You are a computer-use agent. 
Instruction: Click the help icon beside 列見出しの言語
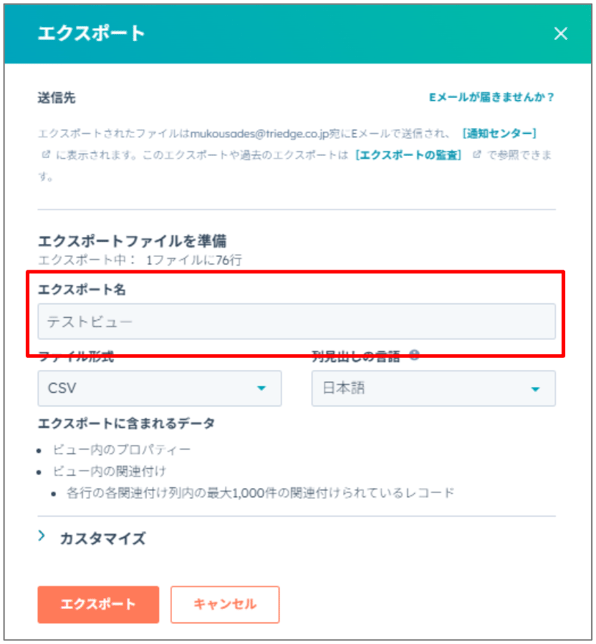pos(414,355)
